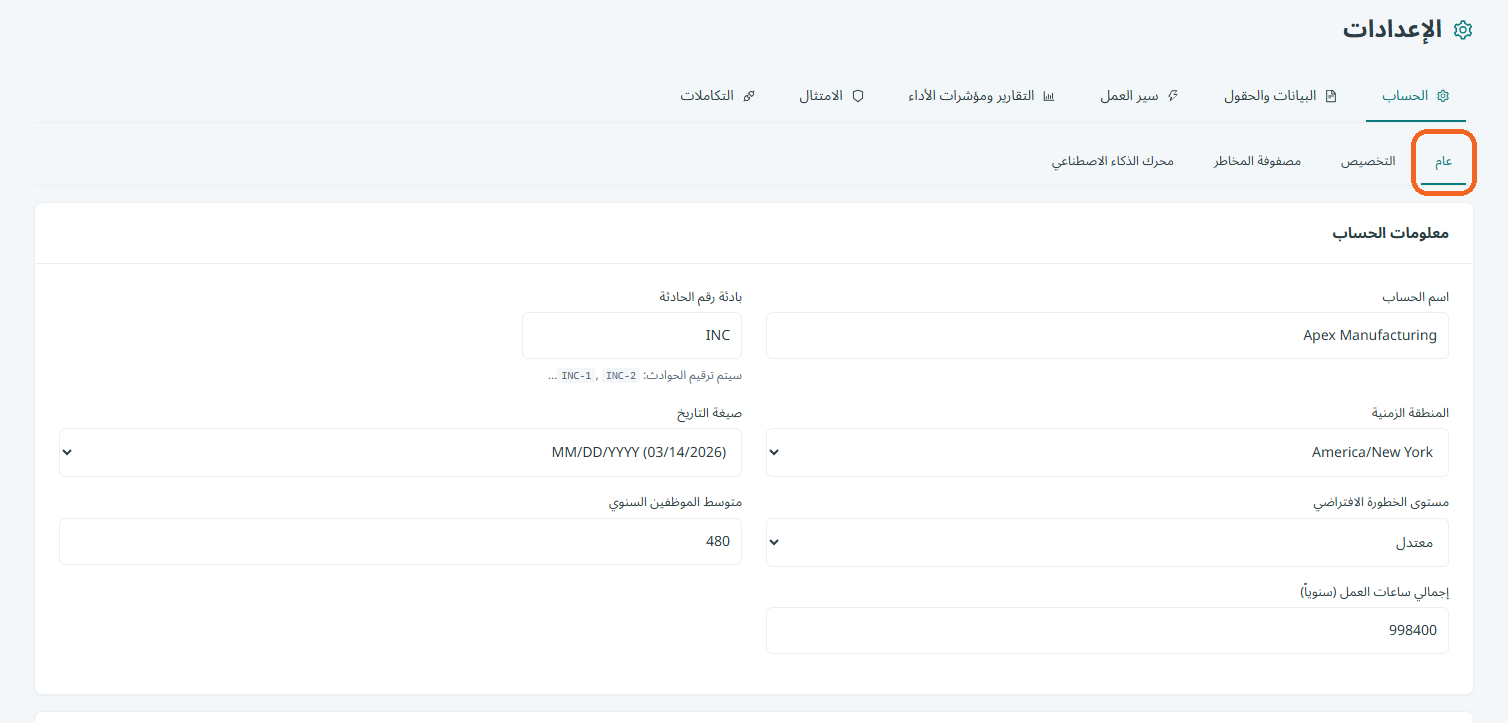The height and width of the screenshot is (723, 1508).
Task: Go to the التخصيص sub-tab
Action: [1368, 162]
